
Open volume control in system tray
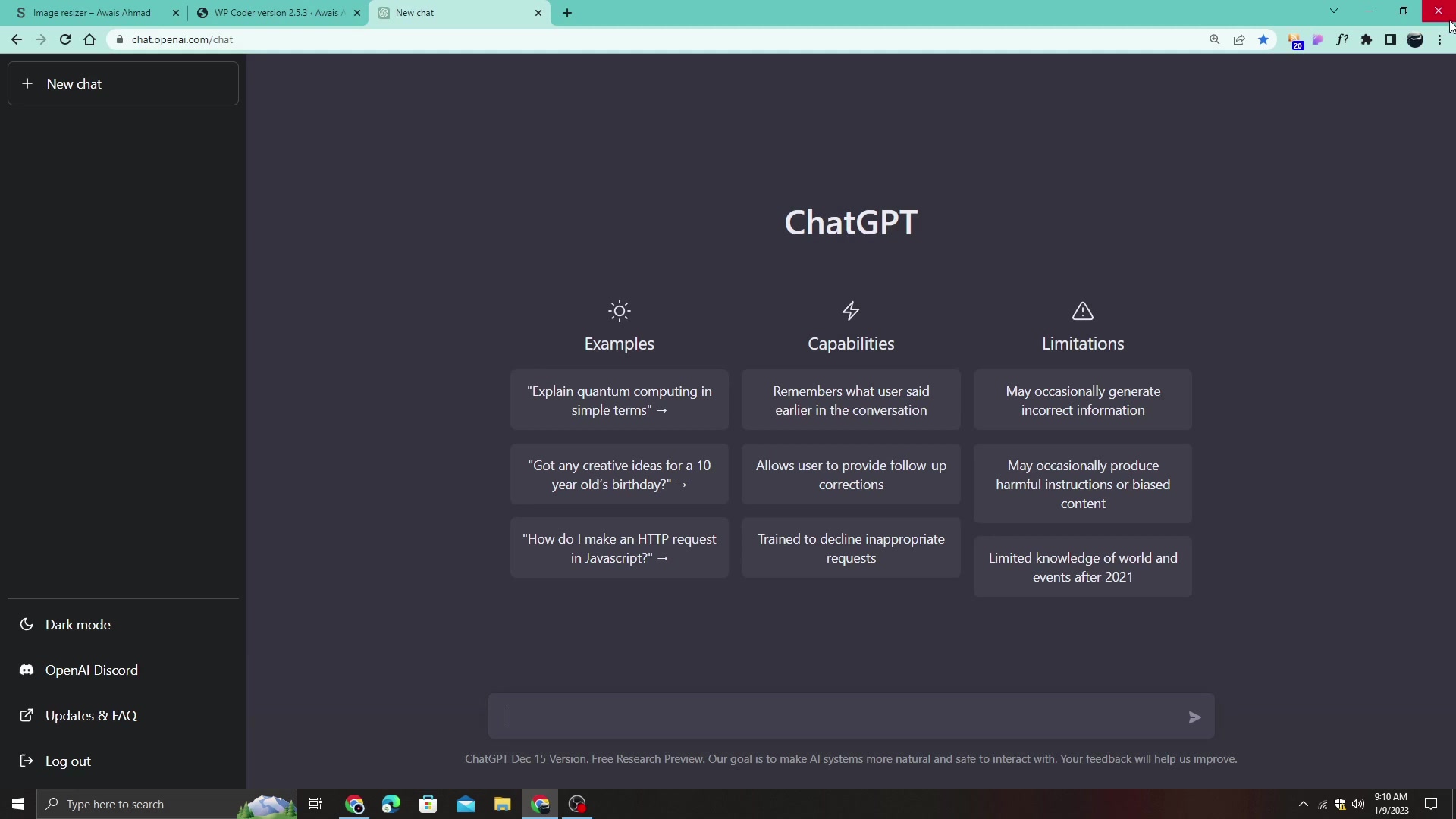click(x=1358, y=804)
